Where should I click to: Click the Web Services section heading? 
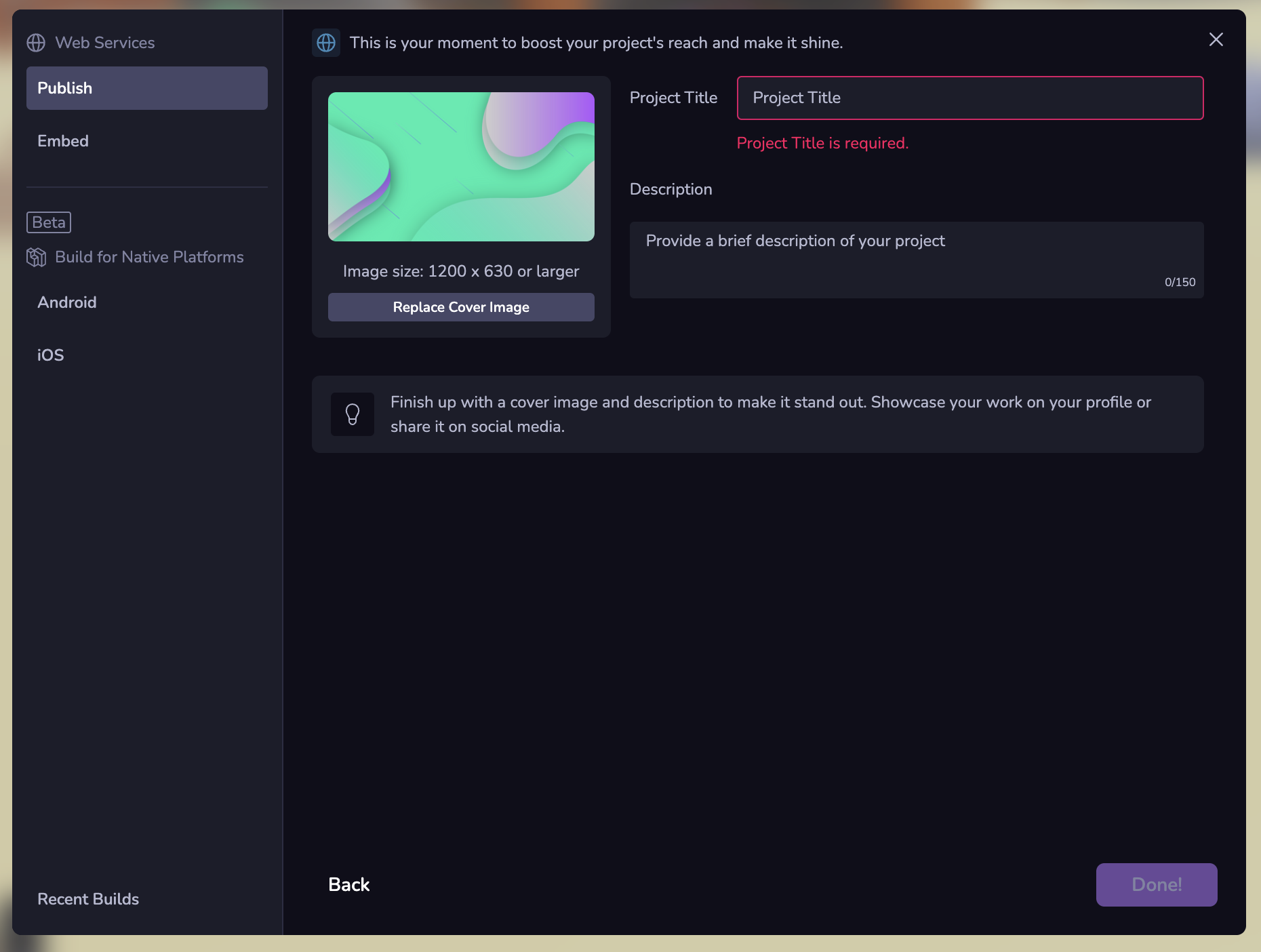point(105,43)
